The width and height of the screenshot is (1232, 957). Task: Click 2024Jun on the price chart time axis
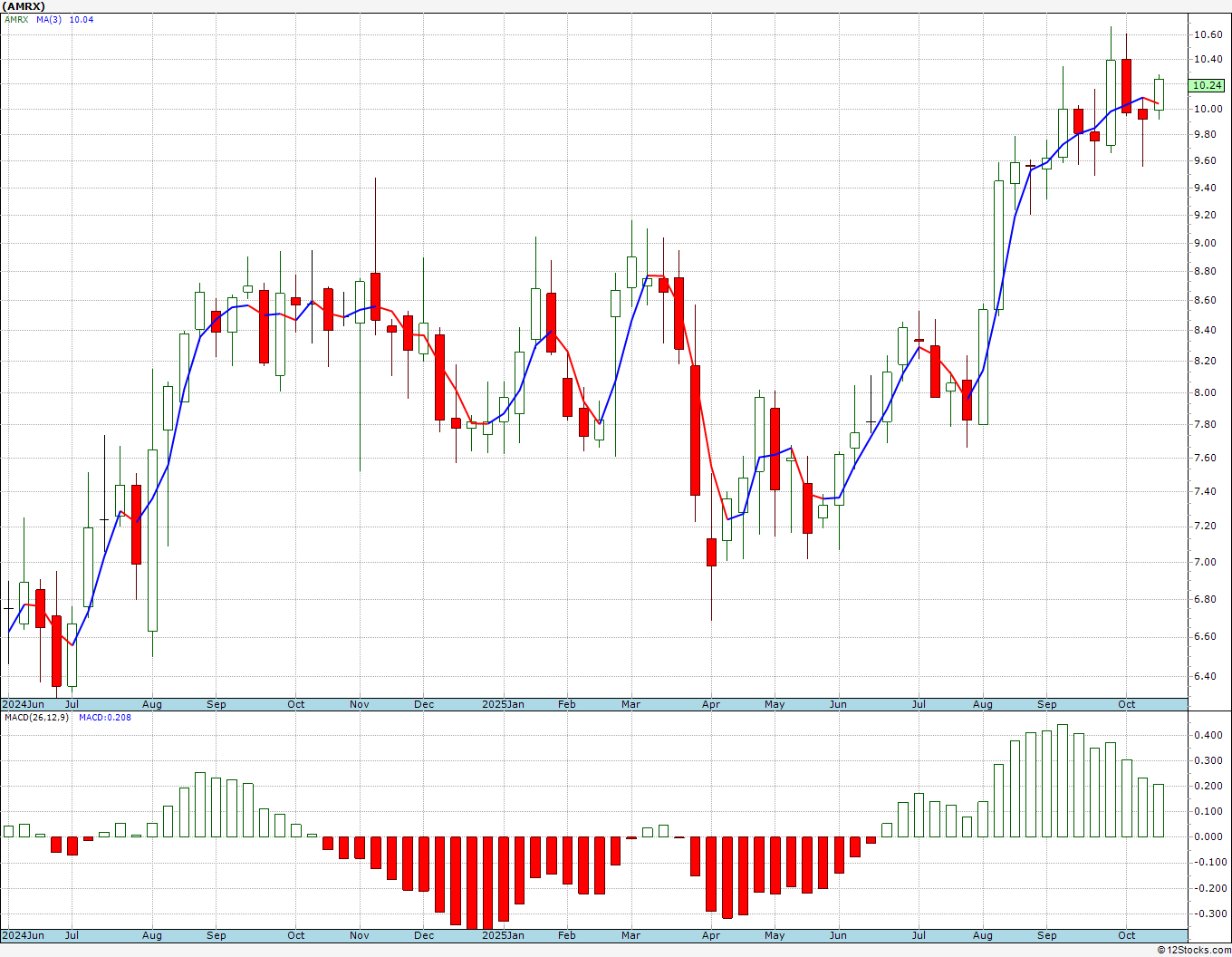tap(23, 704)
